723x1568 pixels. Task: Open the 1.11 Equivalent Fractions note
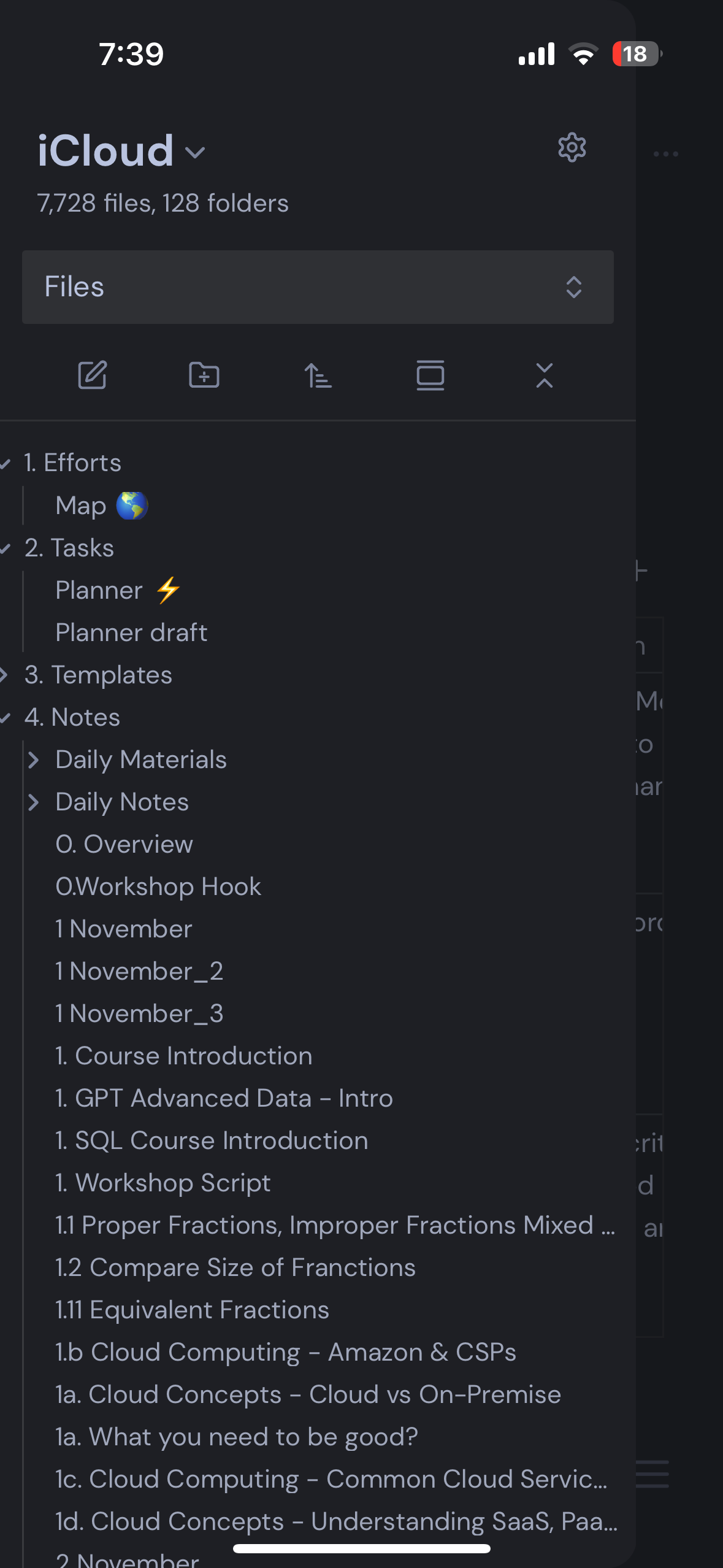[x=192, y=1310]
